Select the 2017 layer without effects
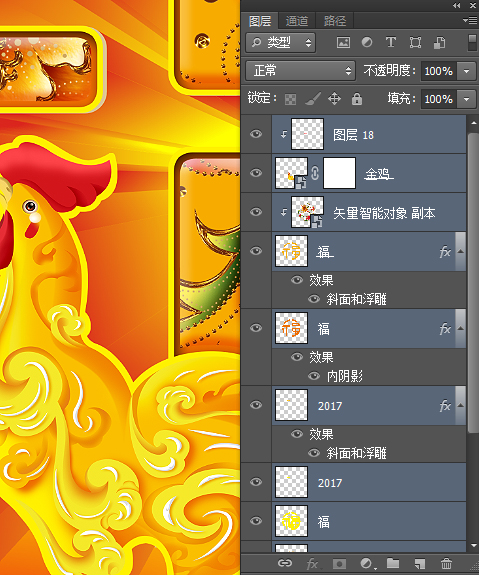479x575 pixels. point(369,483)
